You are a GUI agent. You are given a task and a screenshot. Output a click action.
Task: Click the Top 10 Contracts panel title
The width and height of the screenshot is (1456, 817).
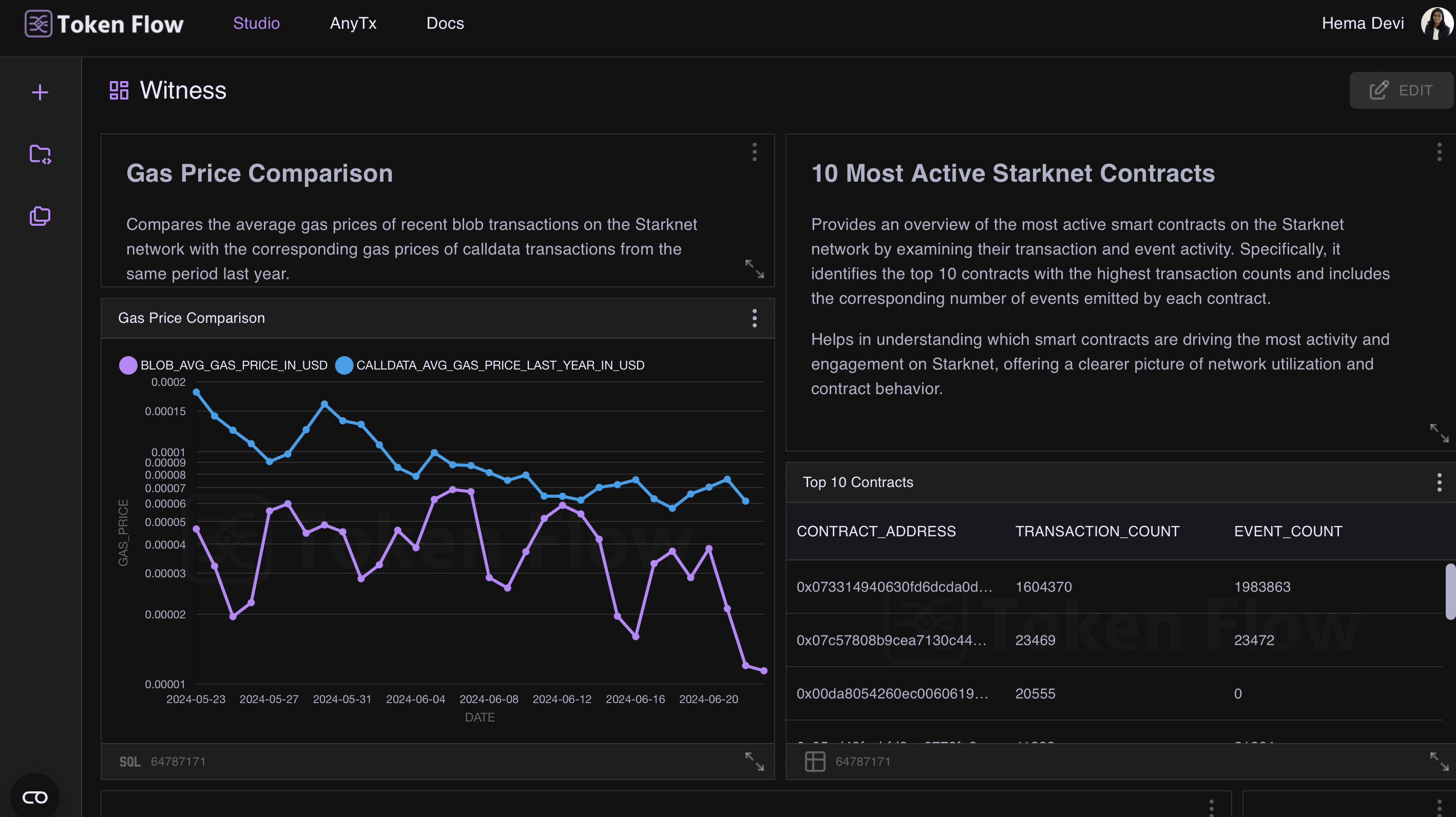(857, 482)
